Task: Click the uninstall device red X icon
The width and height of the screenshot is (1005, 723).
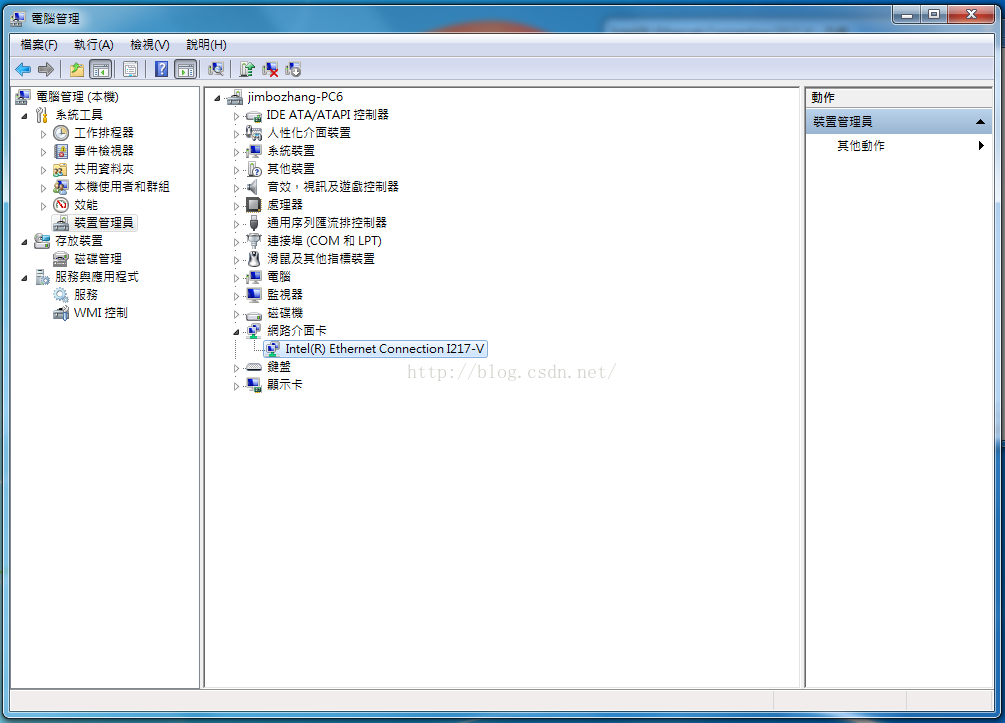Action: point(270,69)
